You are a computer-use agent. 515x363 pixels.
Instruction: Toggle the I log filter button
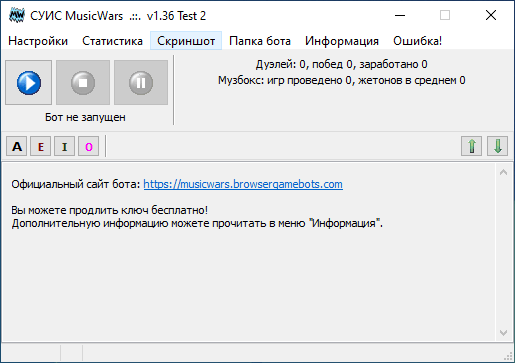coord(65,146)
